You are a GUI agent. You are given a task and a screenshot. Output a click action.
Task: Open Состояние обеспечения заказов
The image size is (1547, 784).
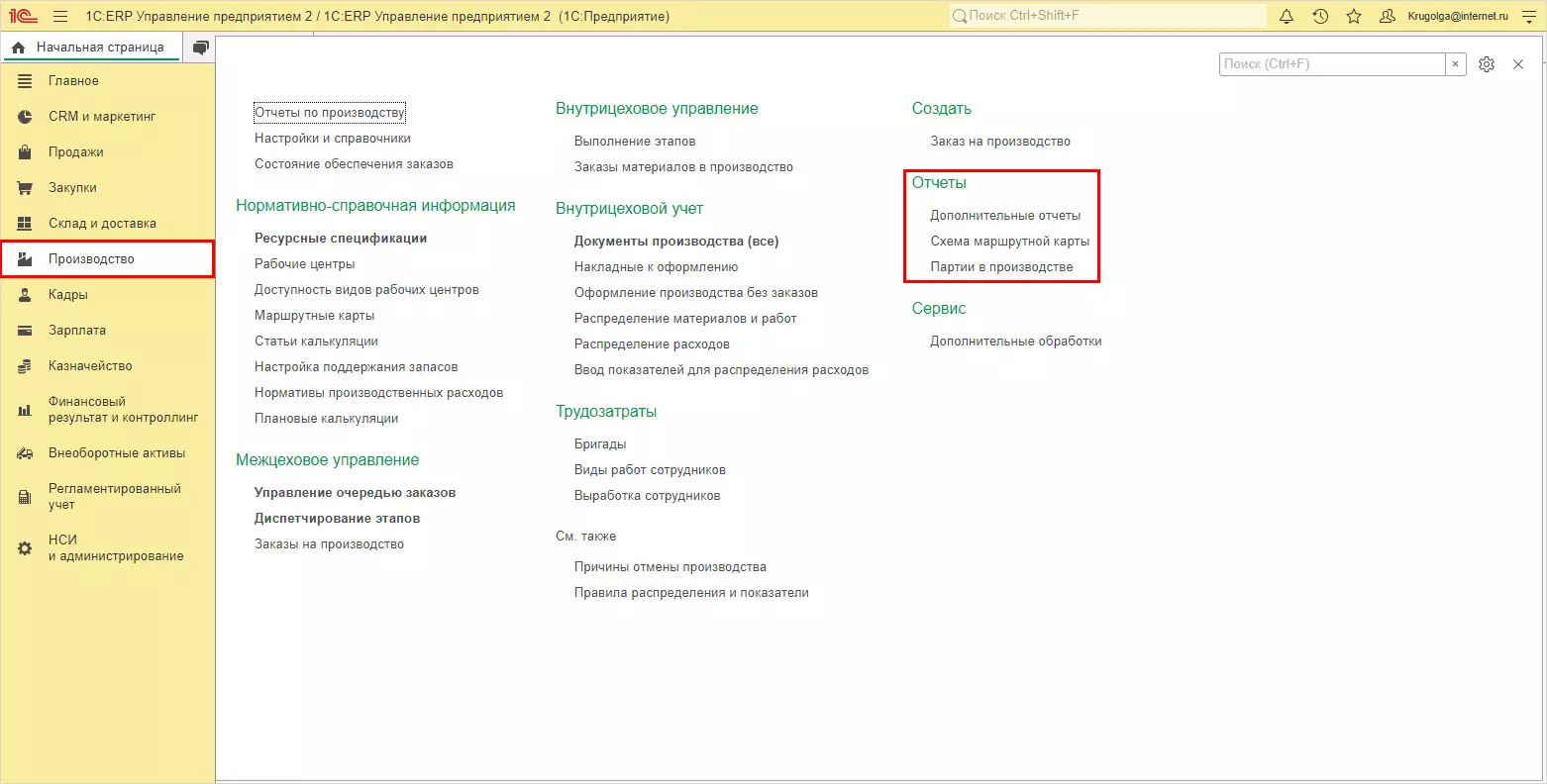point(354,164)
